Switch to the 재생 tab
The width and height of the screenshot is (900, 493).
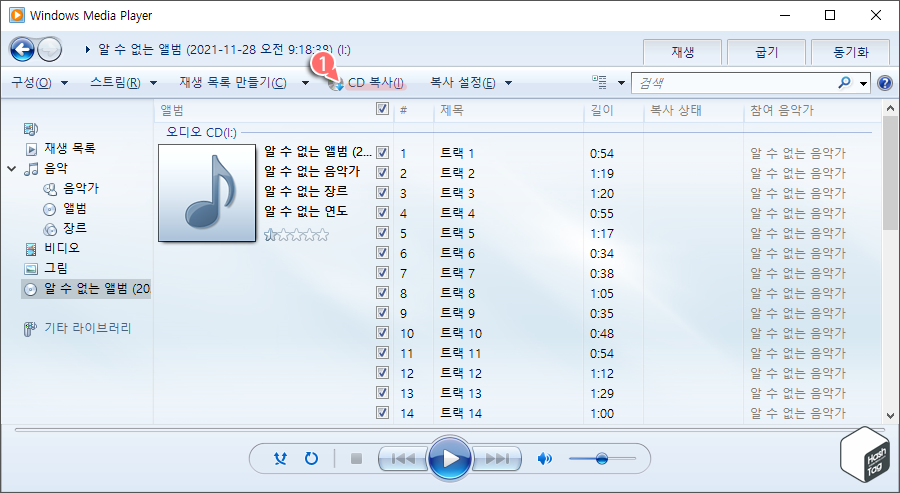[x=682, y=52]
